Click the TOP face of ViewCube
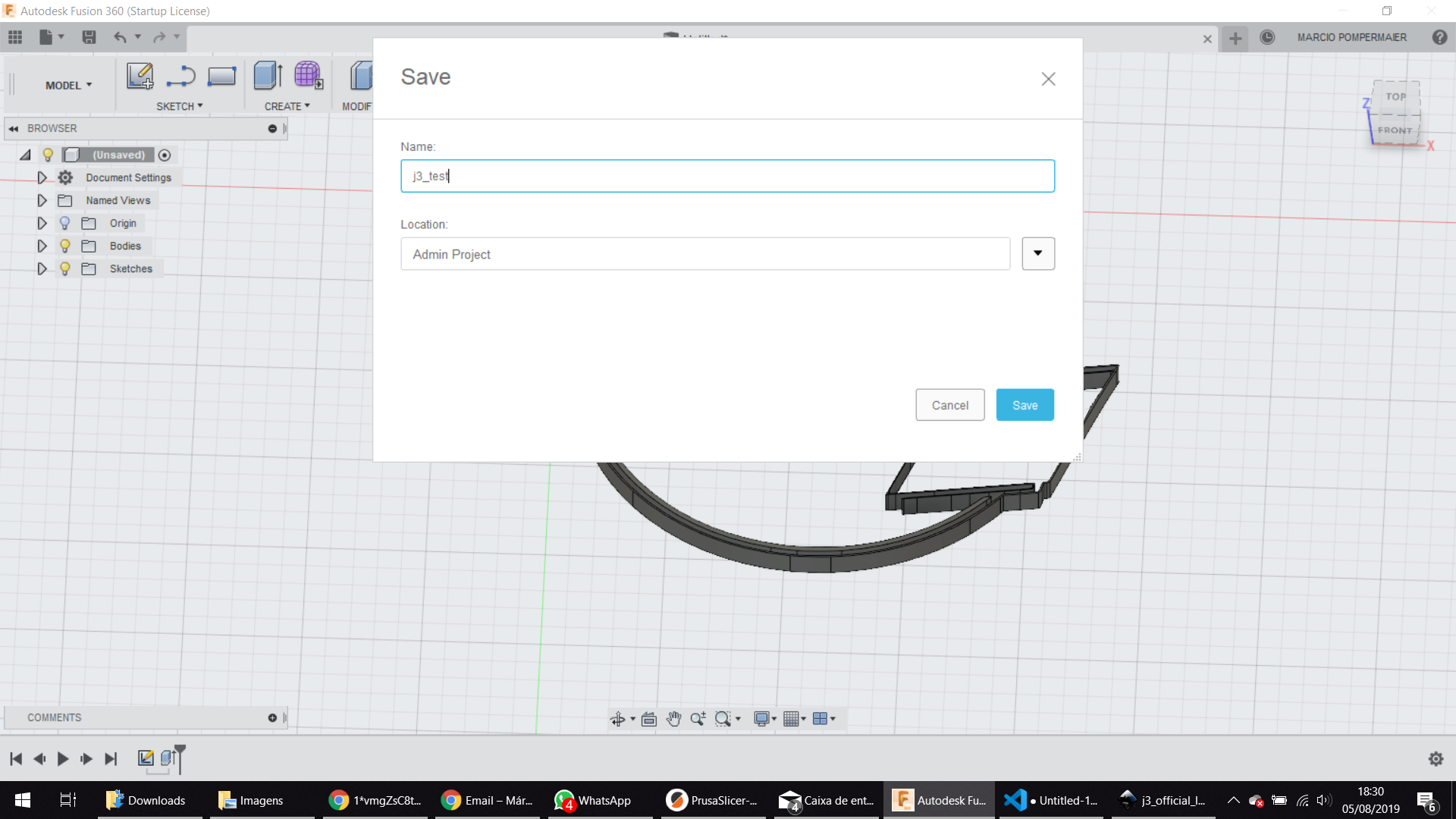Viewport: 1456px width, 819px height. pos(1396,96)
